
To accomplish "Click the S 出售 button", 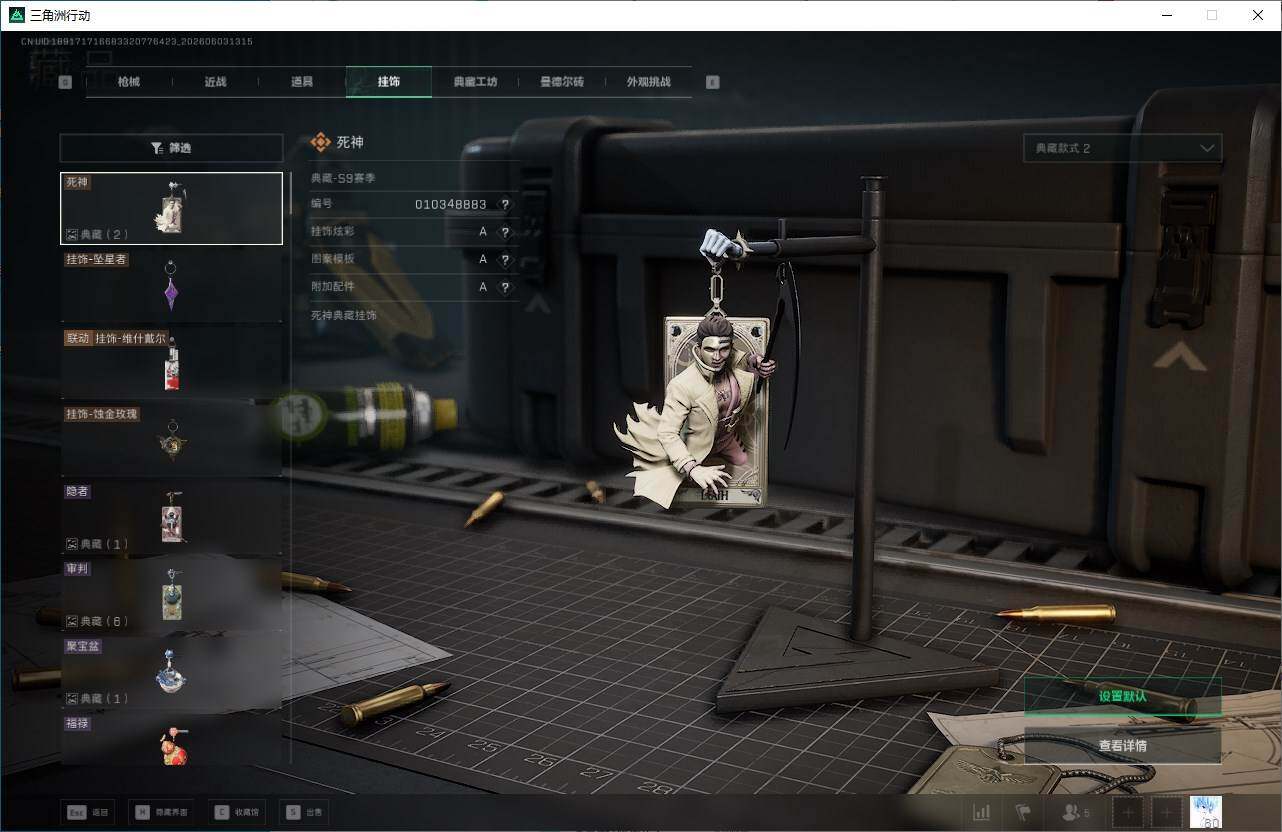I will coord(304,812).
